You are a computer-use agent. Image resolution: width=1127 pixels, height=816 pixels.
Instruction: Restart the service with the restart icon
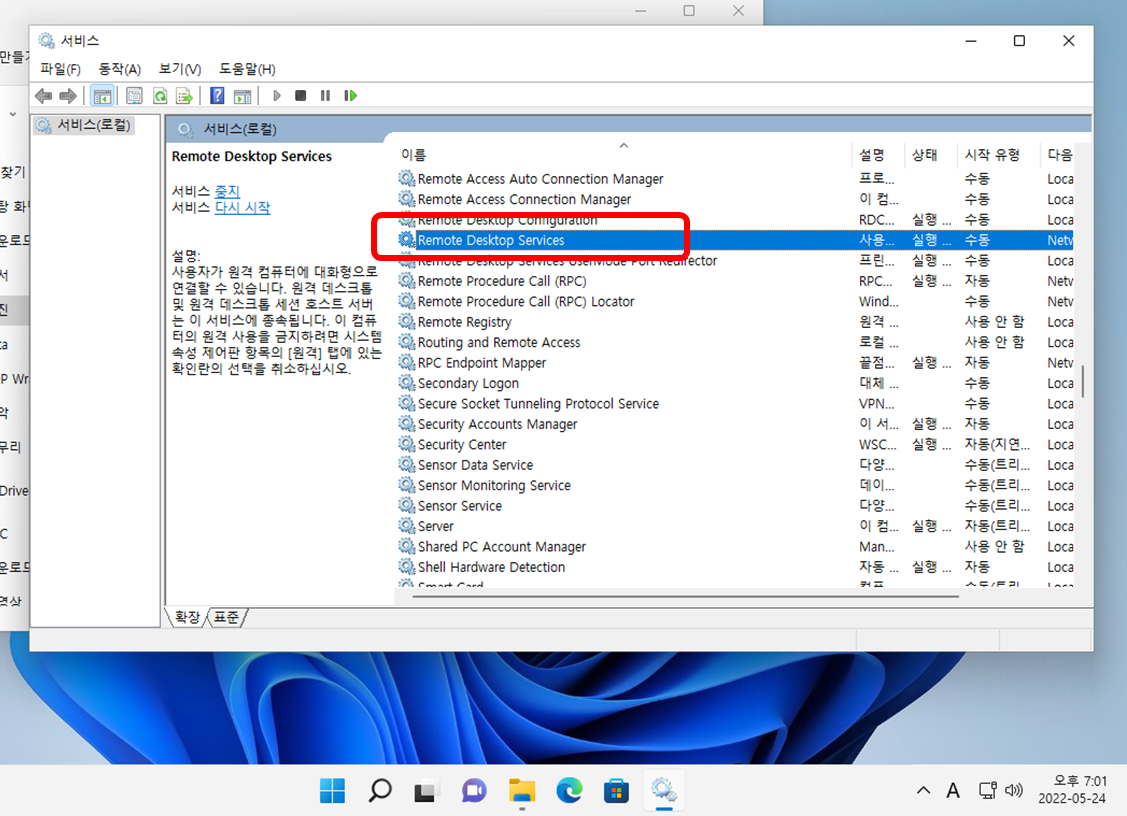(x=351, y=96)
